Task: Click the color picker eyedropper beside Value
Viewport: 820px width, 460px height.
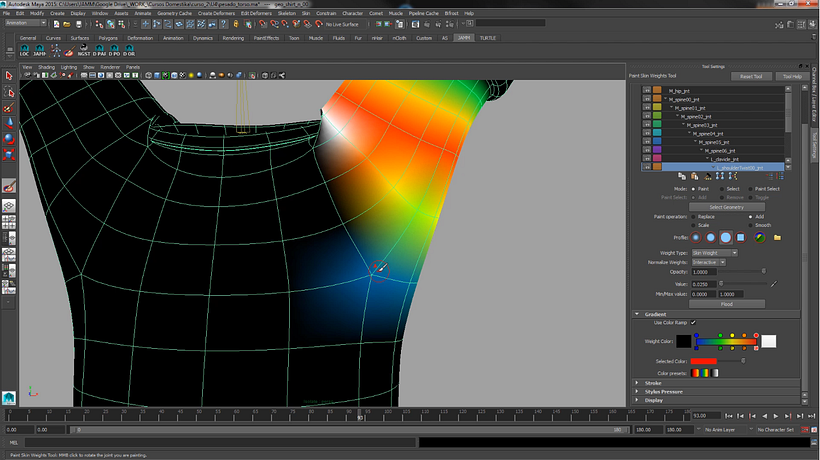Action: (773, 284)
